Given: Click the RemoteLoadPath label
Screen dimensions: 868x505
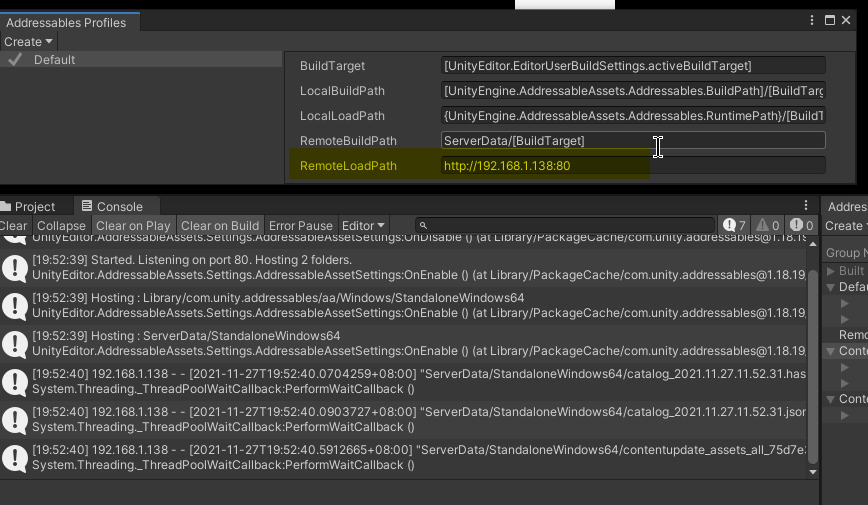Looking at the screenshot, I should tap(348, 166).
